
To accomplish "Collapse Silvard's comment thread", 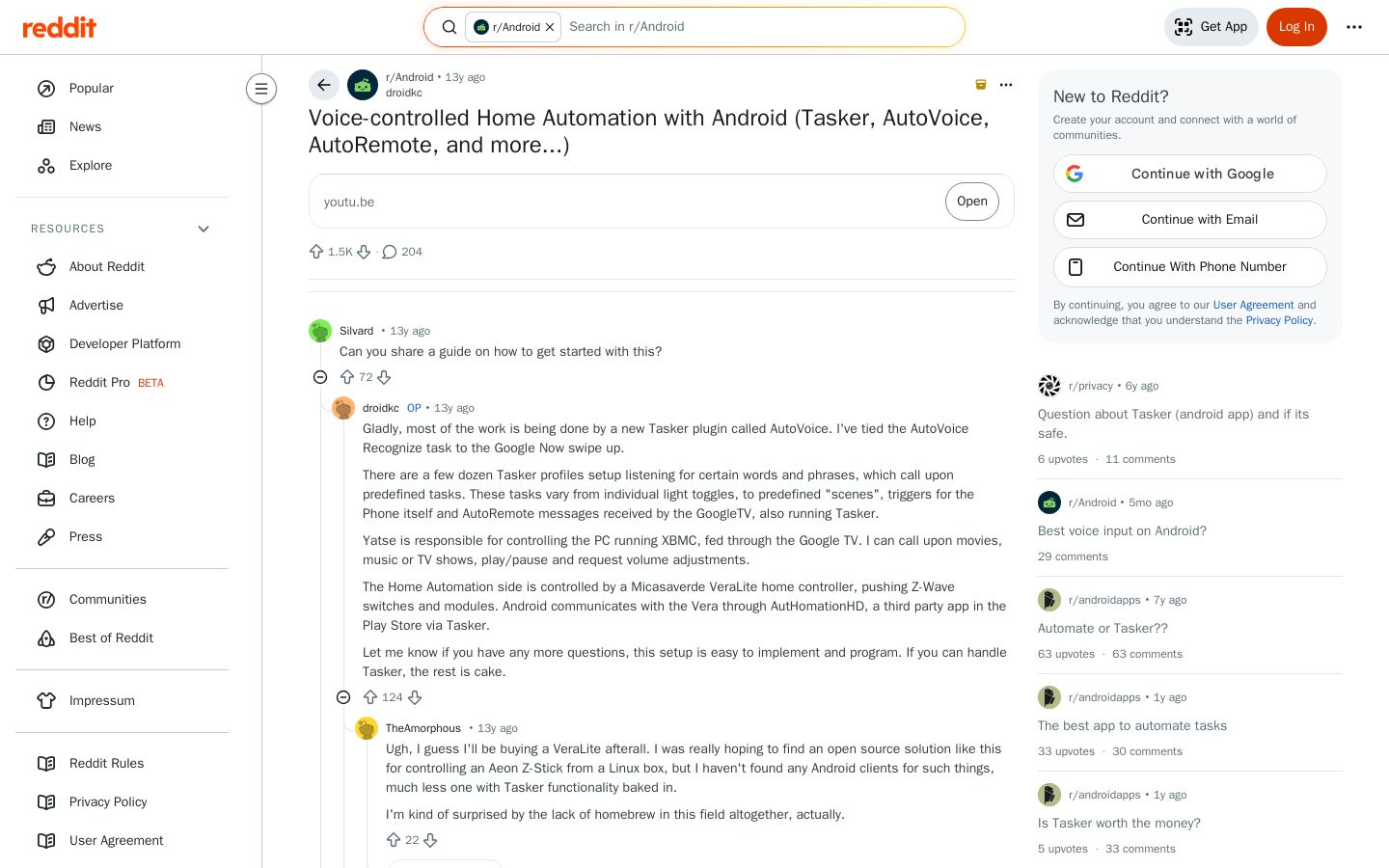I will pos(320,377).
